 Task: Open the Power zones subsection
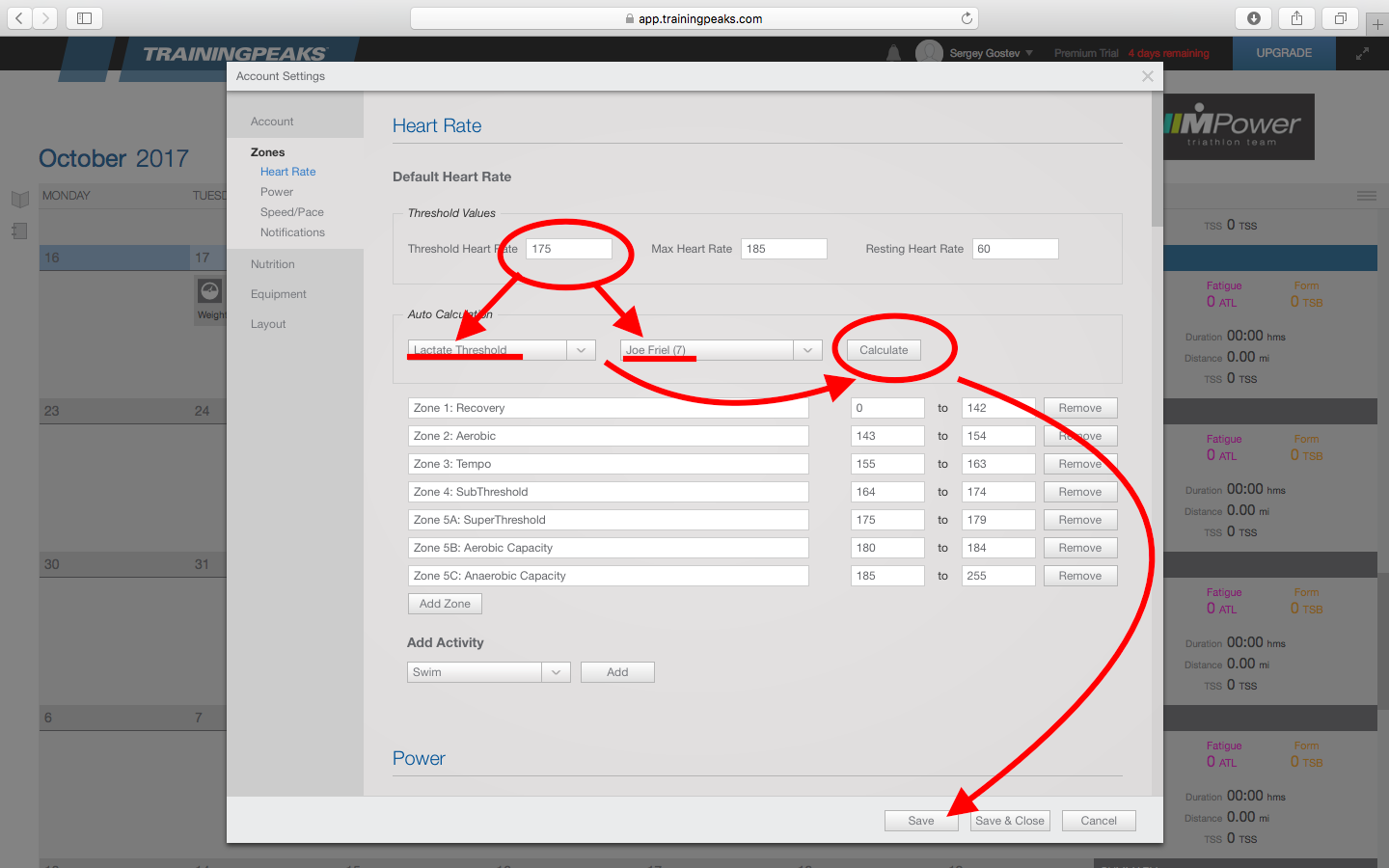(277, 192)
